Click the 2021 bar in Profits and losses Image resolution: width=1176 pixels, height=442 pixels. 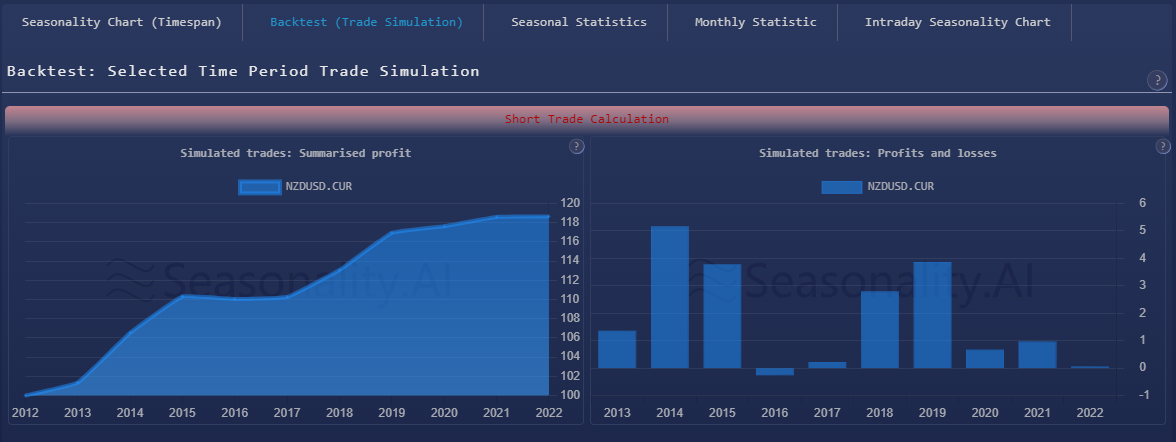pyautogui.click(x=1037, y=355)
